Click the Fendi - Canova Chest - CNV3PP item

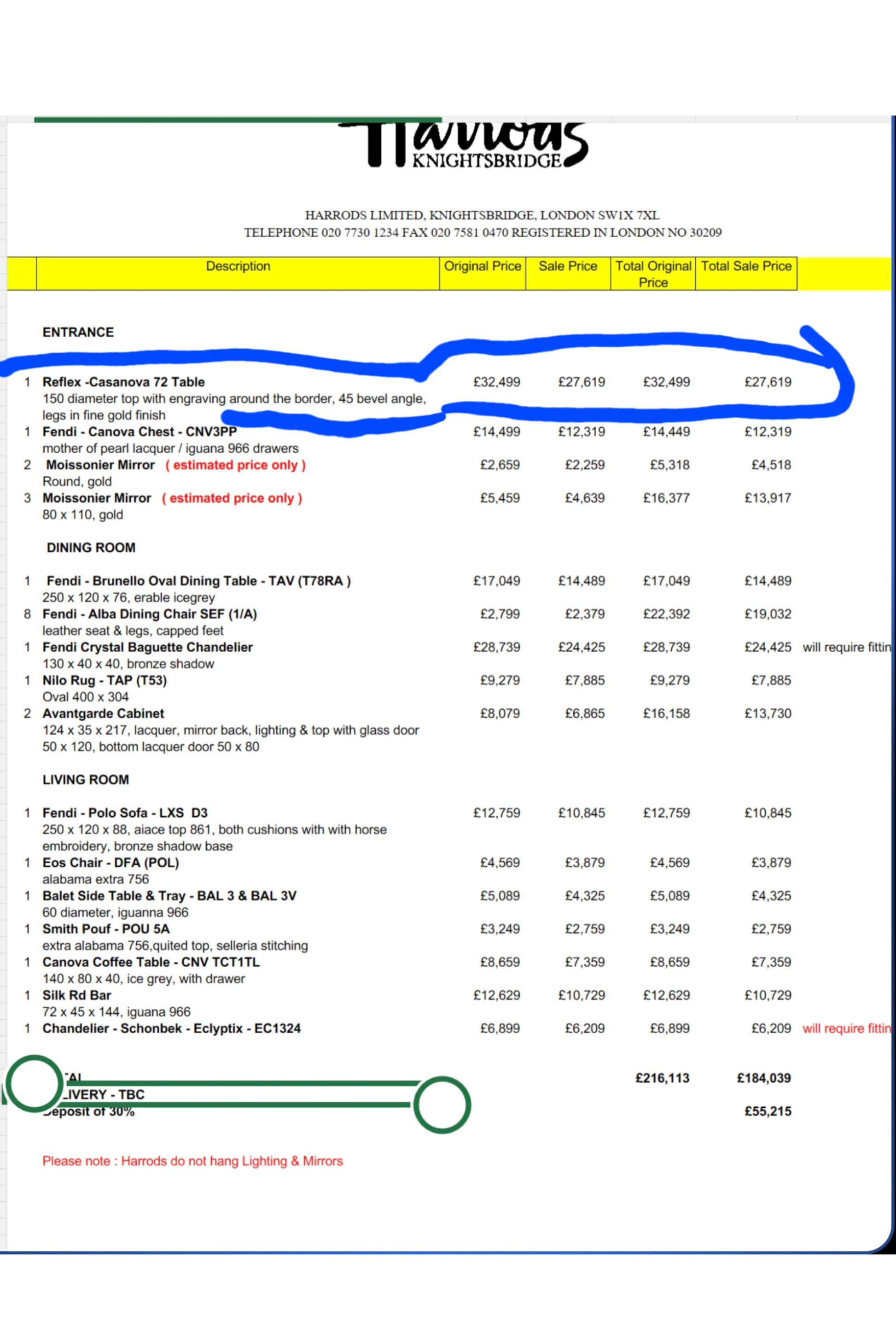(x=140, y=432)
